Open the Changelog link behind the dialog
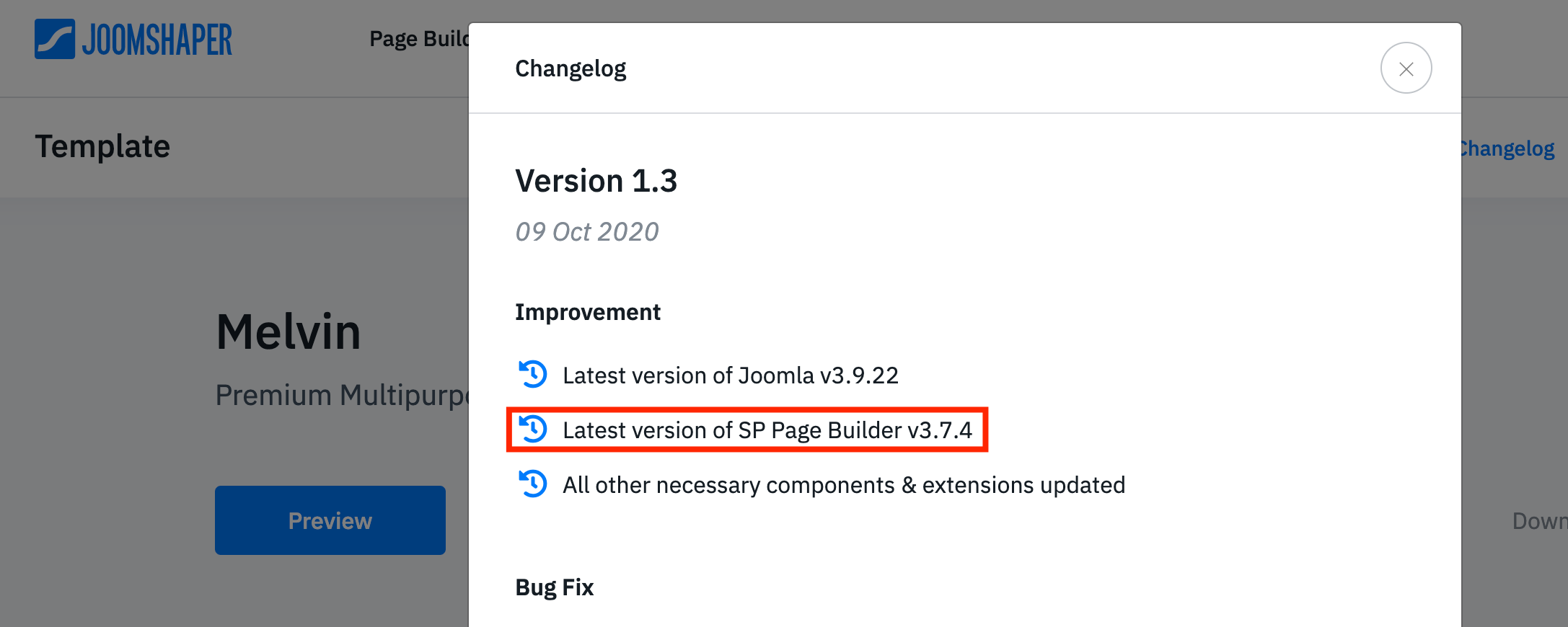The height and width of the screenshot is (627, 1568). [x=1507, y=148]
